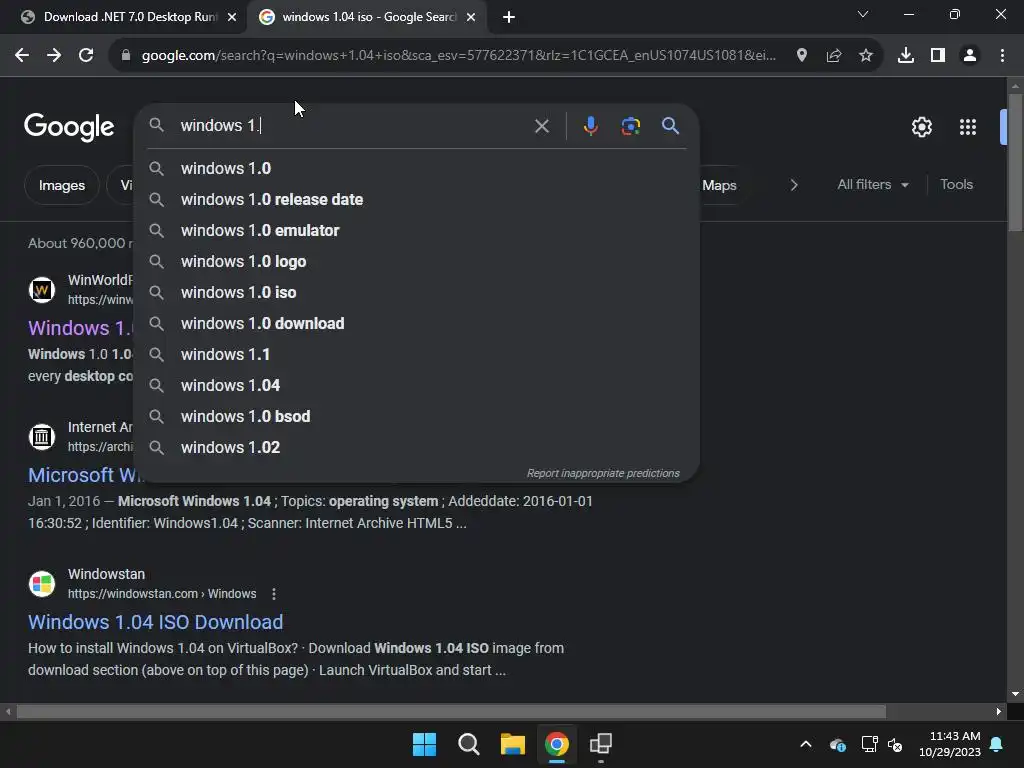Viewport: 1024px width, 768px height.
Task: Click the display connection tray icon
Action: 869,744
